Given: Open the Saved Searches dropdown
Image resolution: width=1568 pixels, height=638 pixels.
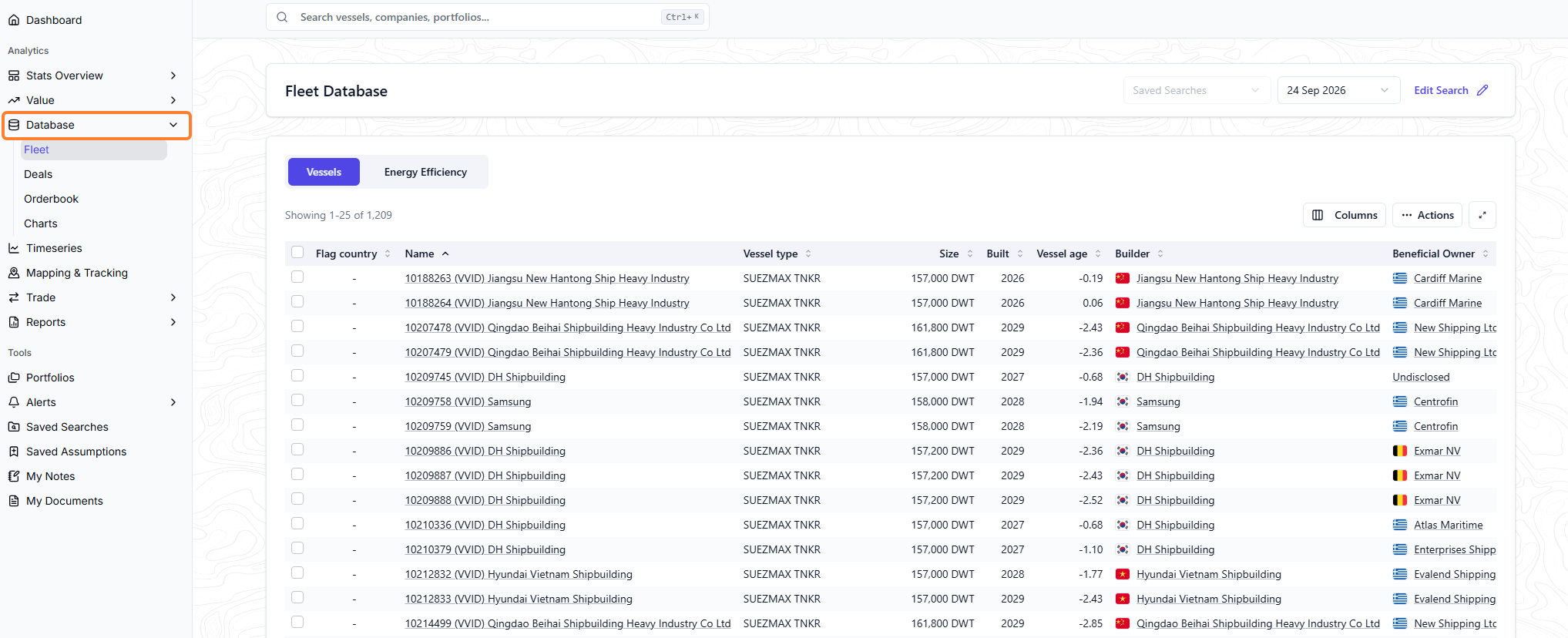Looking at the screenshot, I should point(1196,90).
